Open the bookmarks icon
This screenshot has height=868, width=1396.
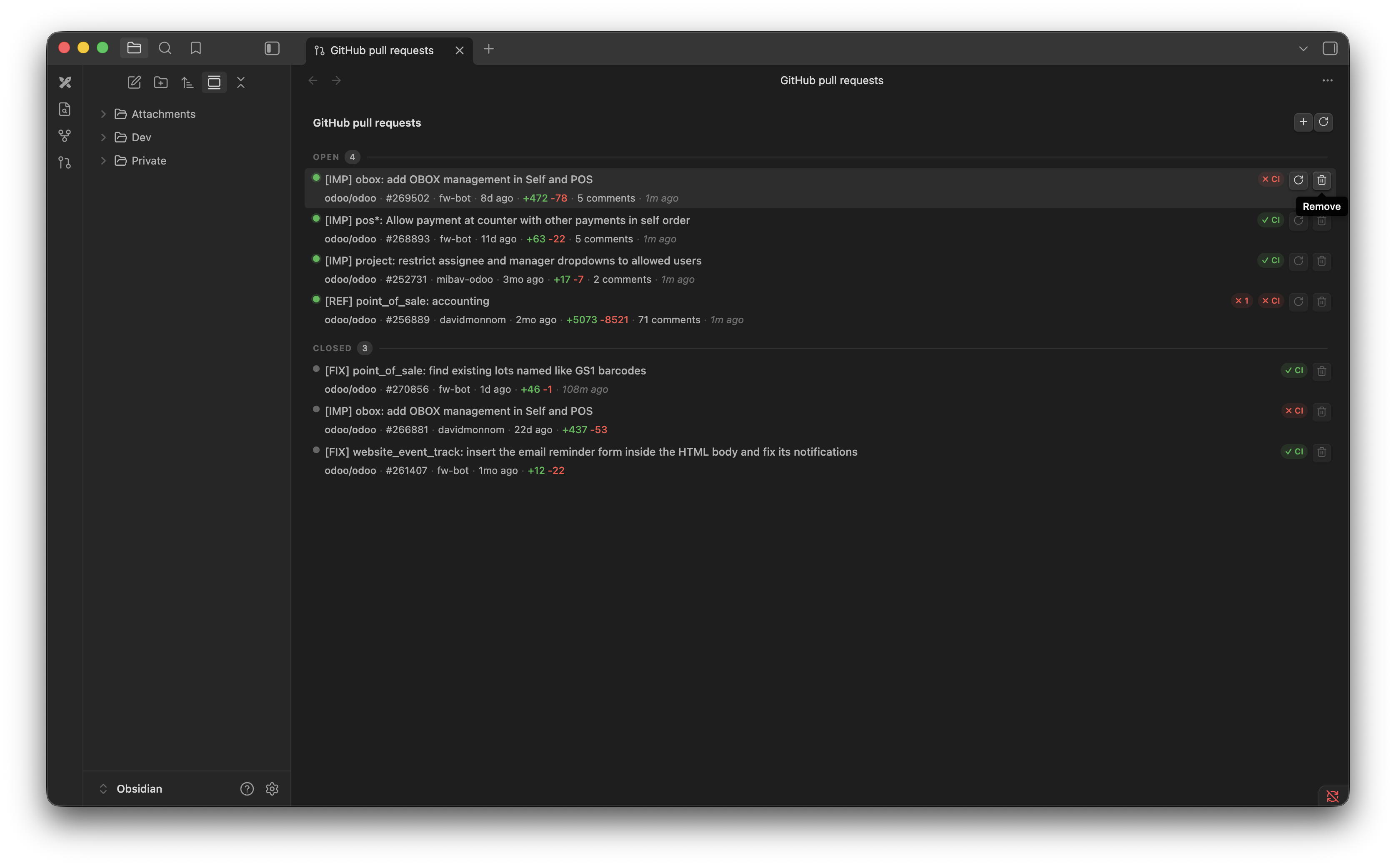196,48
